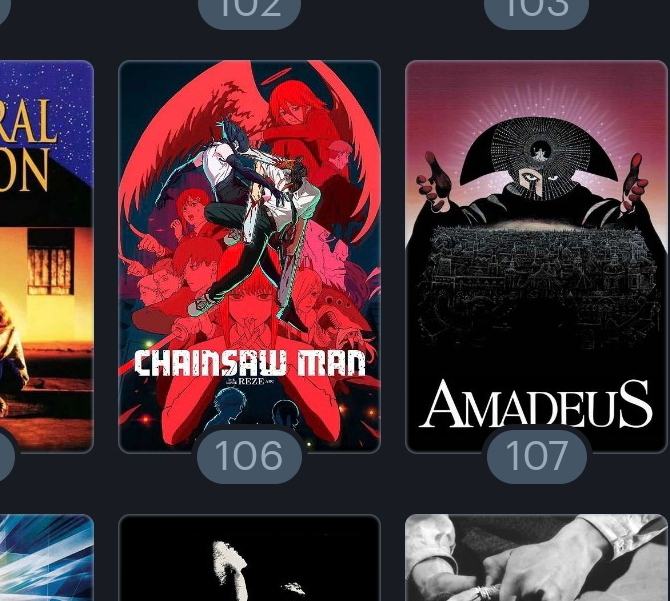Open the Amadeus movie poster
The width and height of the screenshot is (670, 601).
[536, 256]
